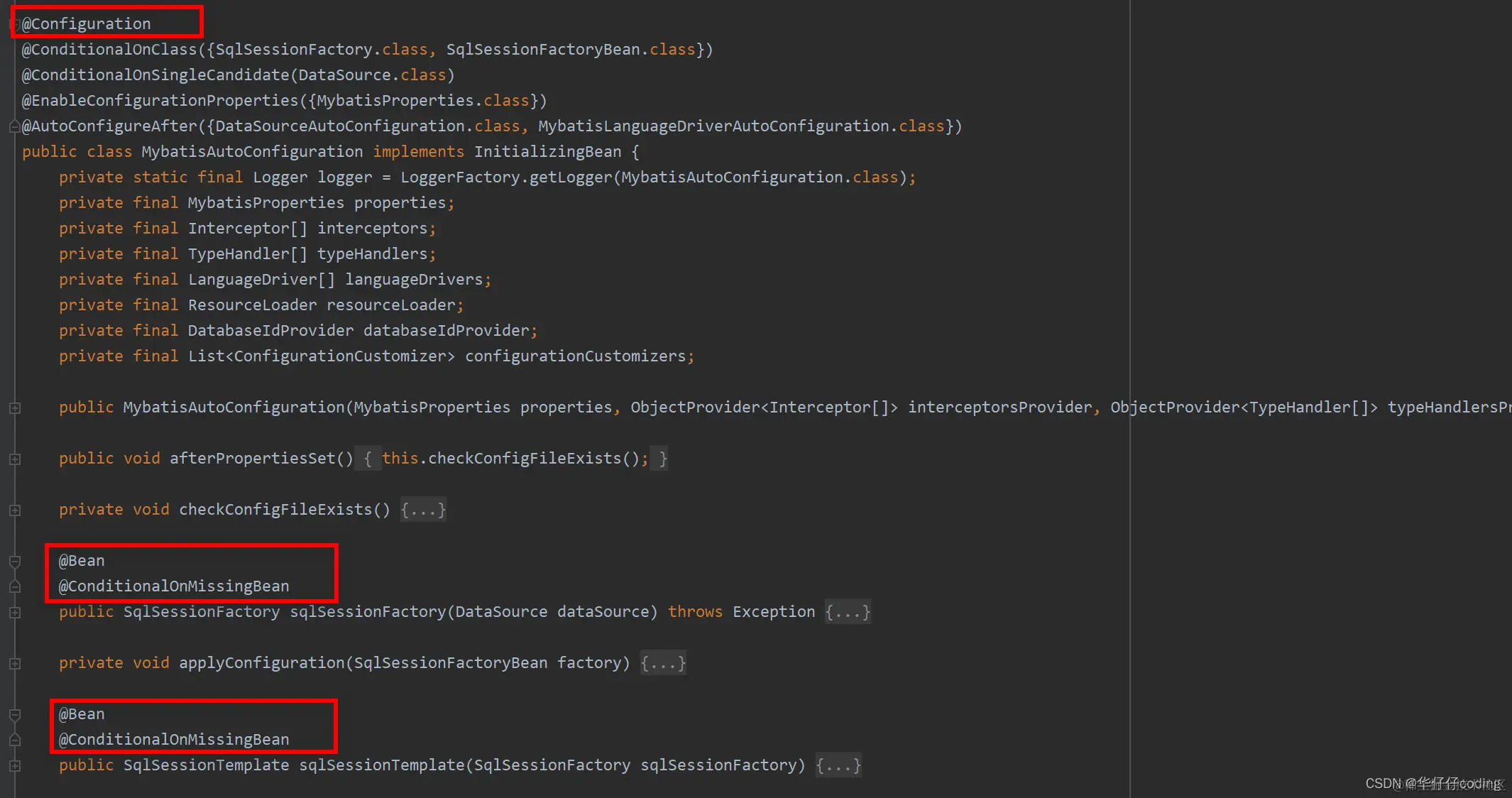Open the folded {...} body of the applyConfiguration method
Screen dimensions: 1512x798
[x=663, y=663]
